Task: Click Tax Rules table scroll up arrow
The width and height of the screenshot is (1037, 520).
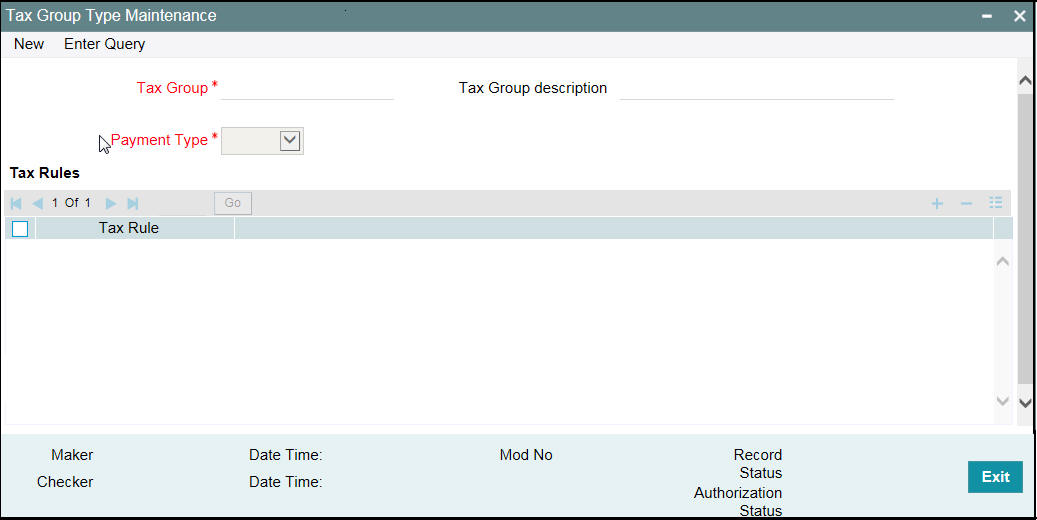Action: [x=1003, y=261]
